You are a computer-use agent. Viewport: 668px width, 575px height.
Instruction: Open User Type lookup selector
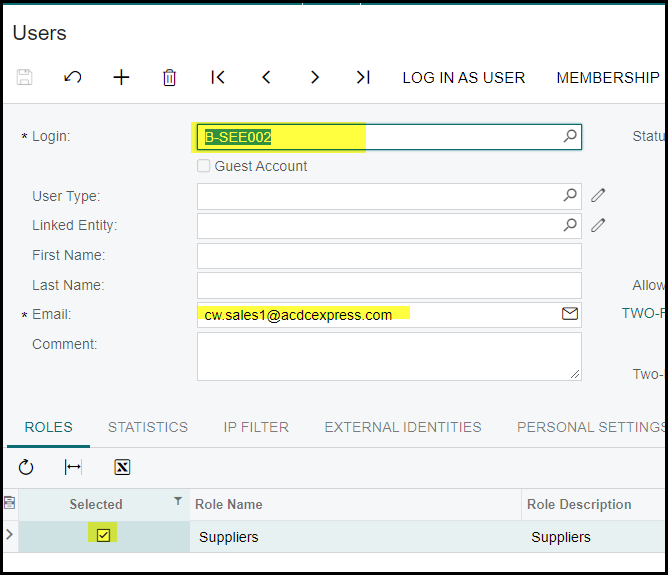[570, 196]
